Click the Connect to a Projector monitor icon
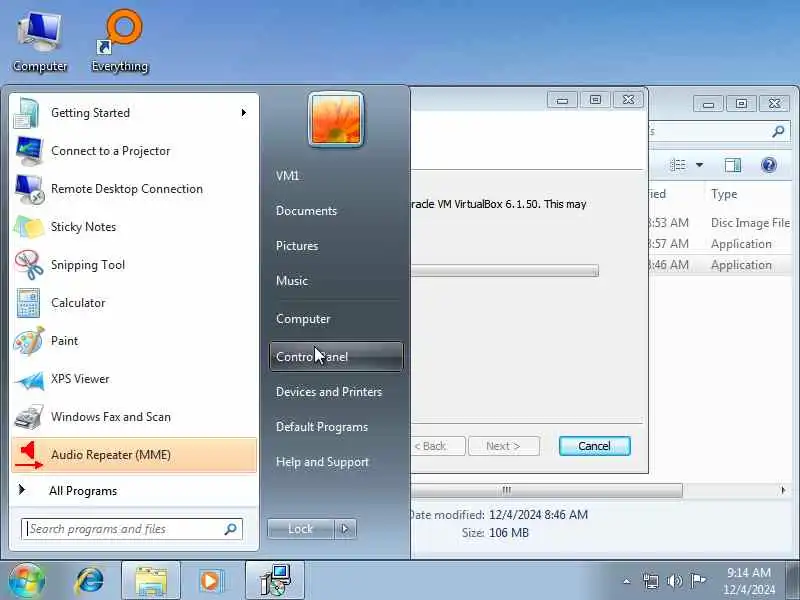 29,151
